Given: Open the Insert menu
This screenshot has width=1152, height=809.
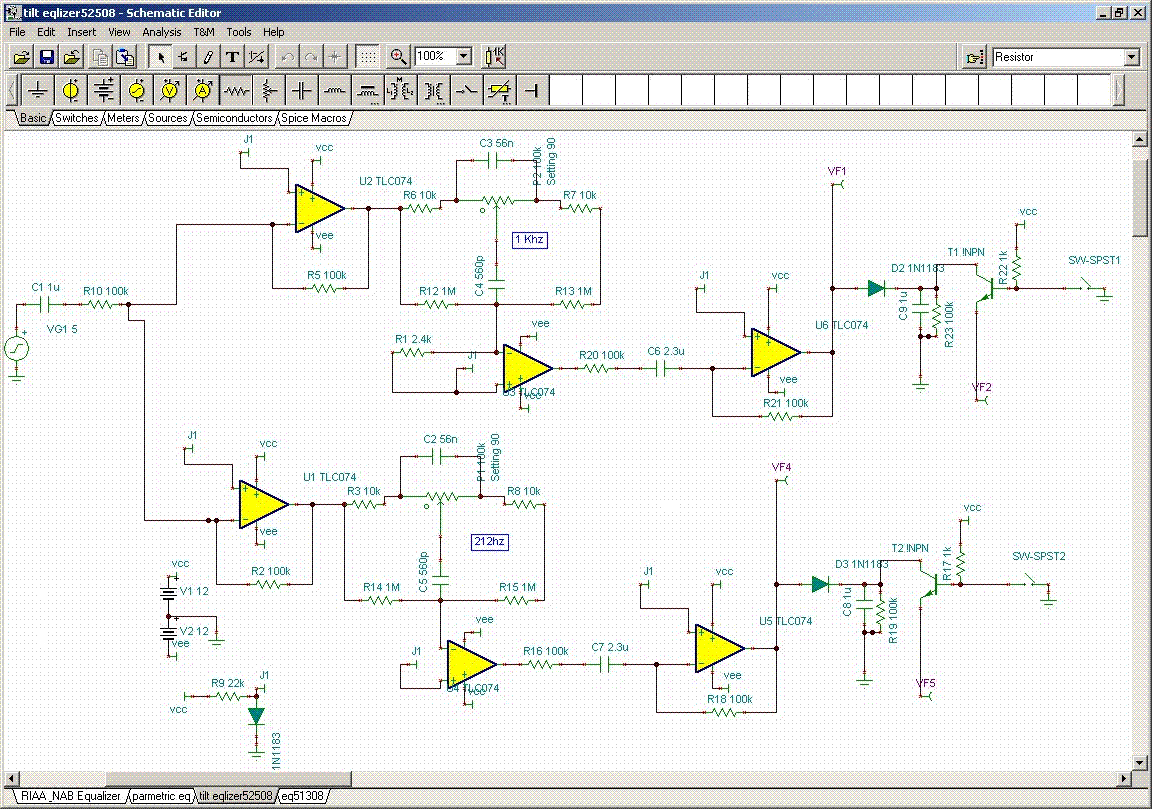Looking at the screenshot, I should pos(82,32).
